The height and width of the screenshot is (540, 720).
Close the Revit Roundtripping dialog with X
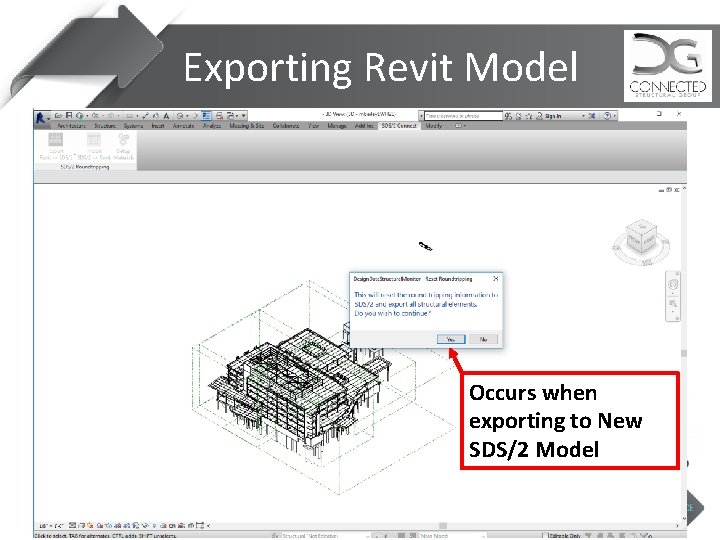point(495,279)
